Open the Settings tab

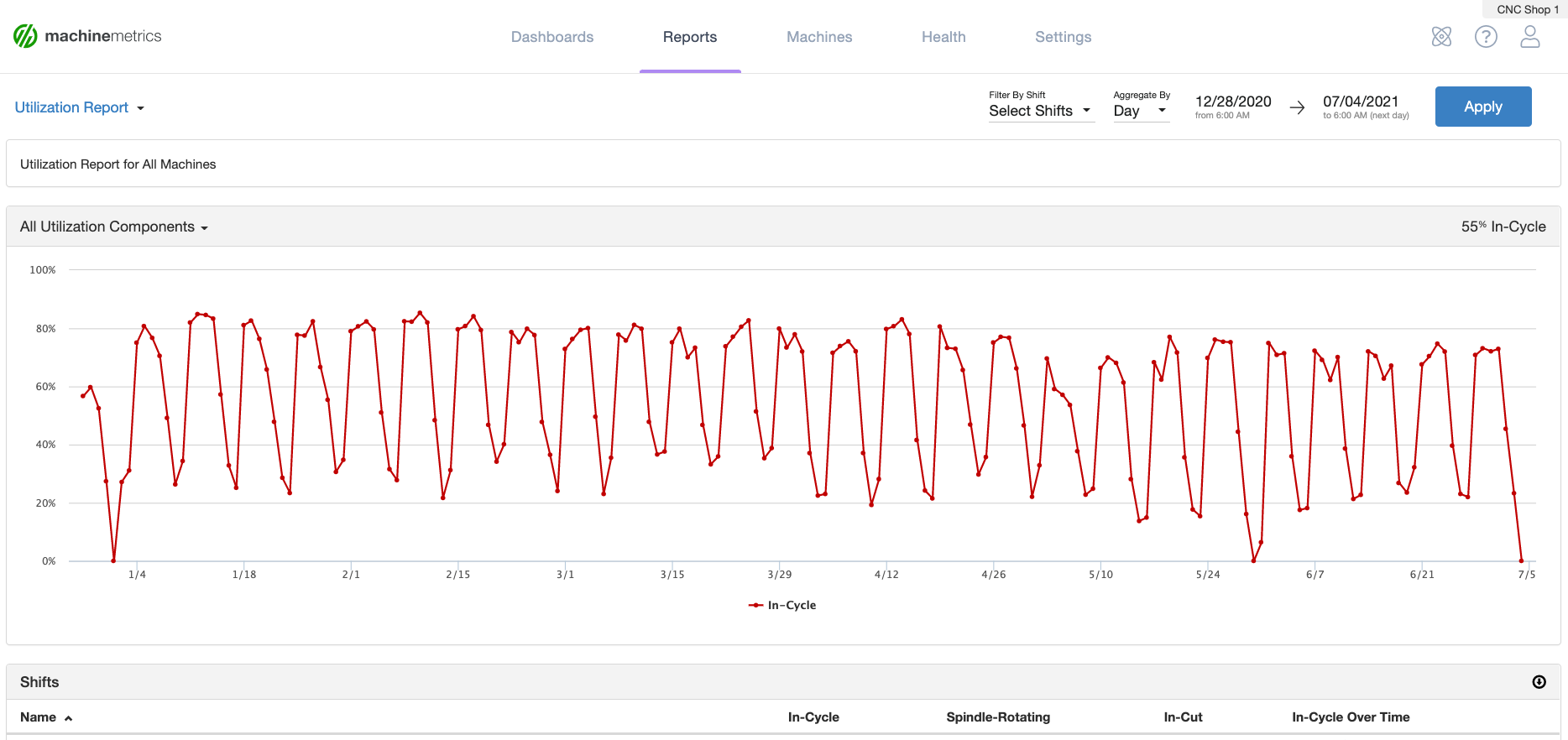coord(1064,37)
